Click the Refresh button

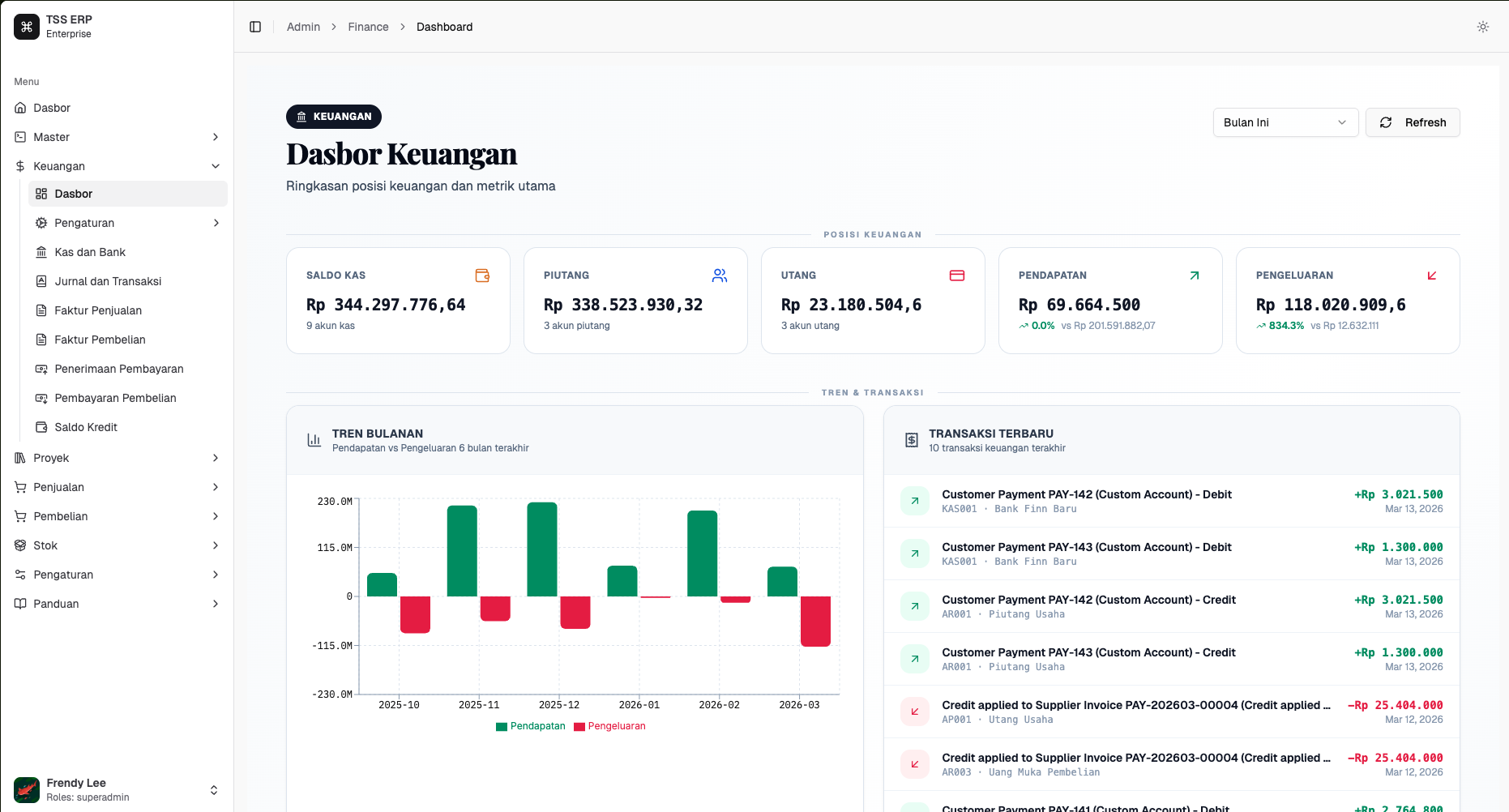[x=1413, y=122]
